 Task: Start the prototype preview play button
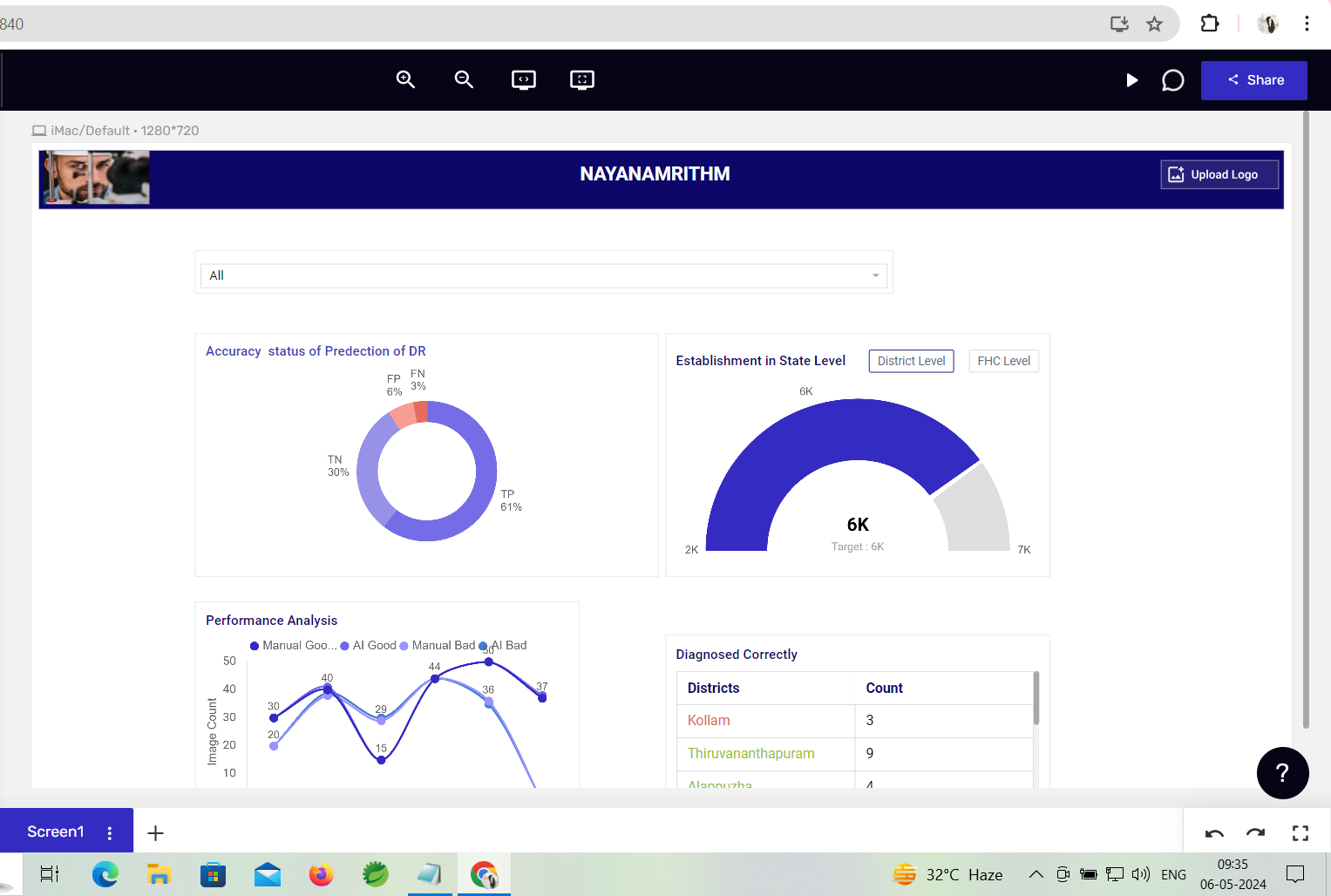[x=1131, y=80]
